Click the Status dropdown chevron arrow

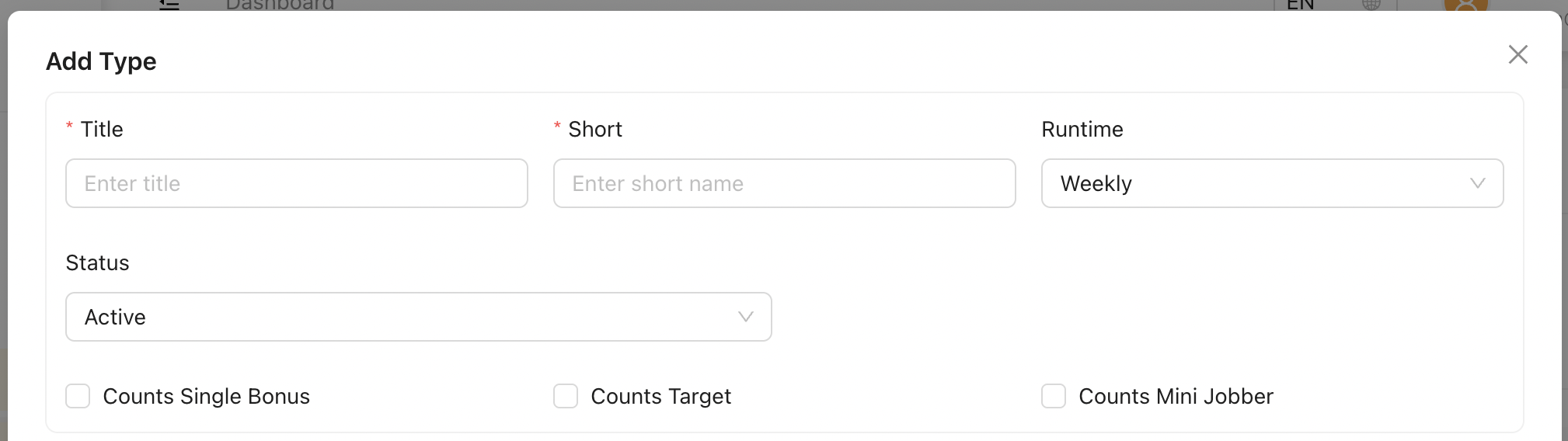[745, 317]
